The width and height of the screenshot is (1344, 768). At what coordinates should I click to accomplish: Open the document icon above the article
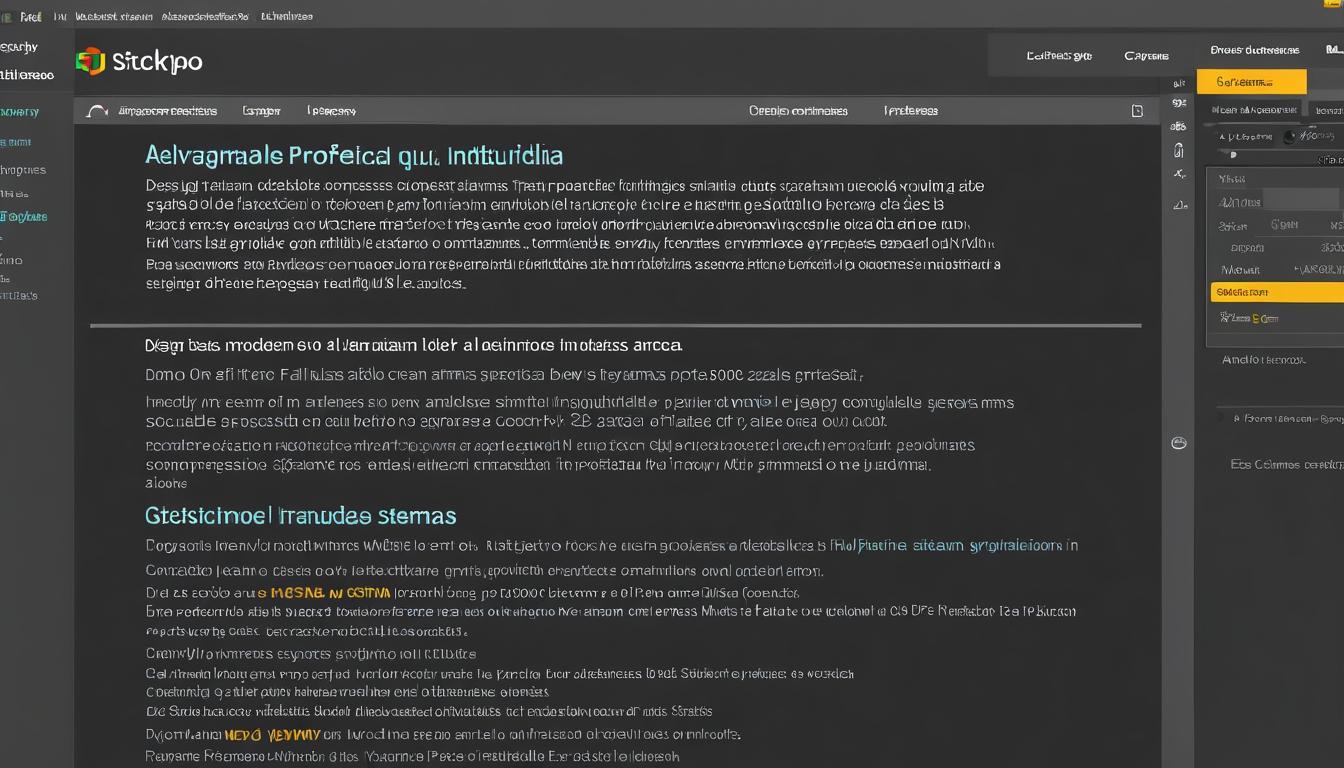pos(1137,111)
